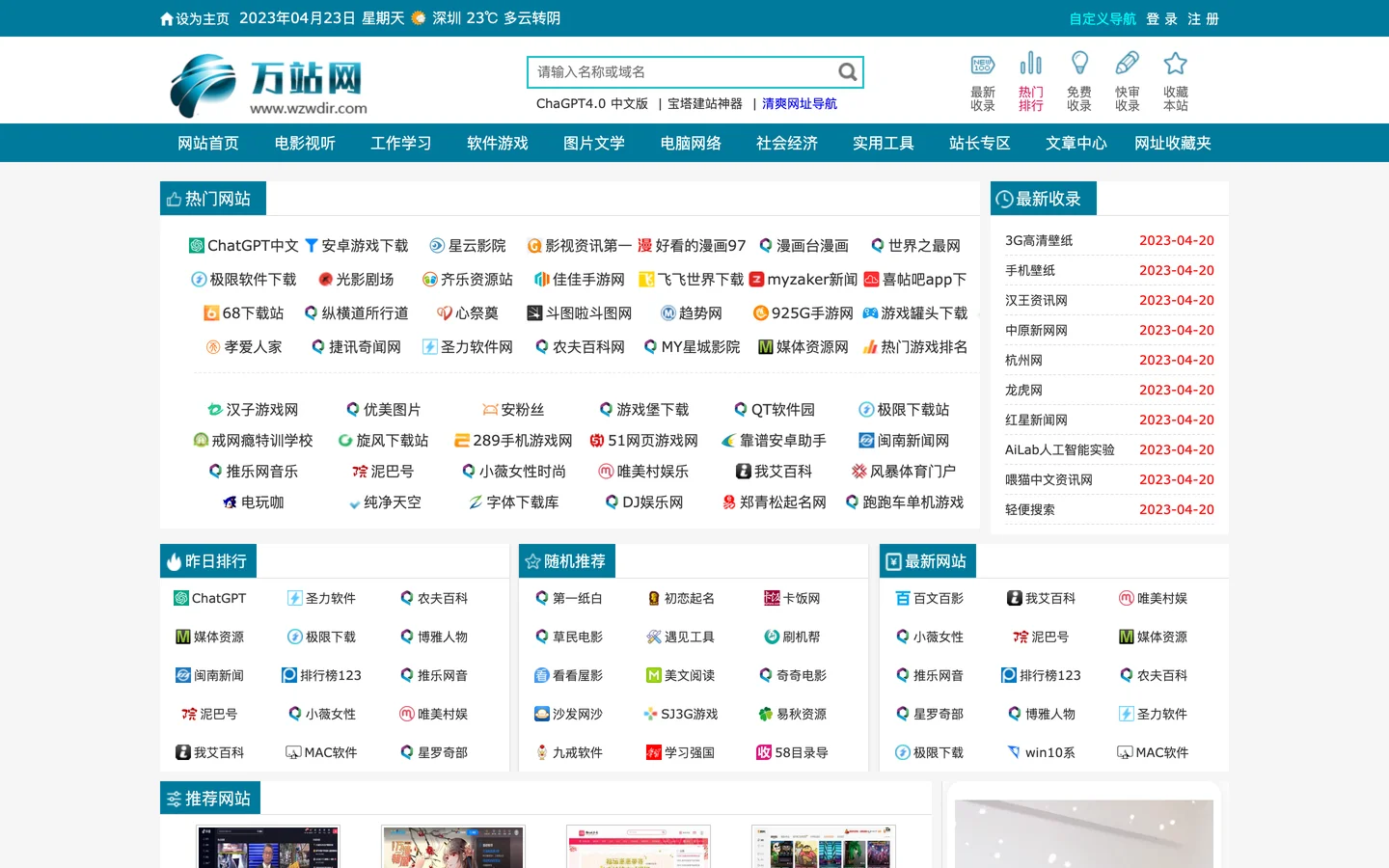The height and width of the screenshot is (868, 1389).
Task: Click 宝塔建站神器 link
Action: 705,103
